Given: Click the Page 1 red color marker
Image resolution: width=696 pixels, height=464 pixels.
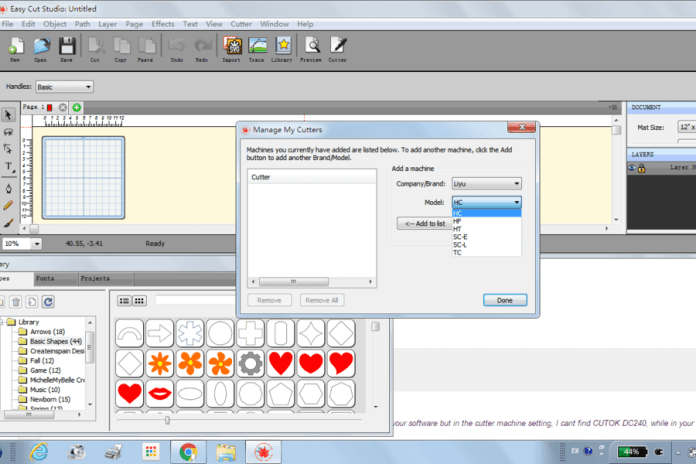Looking at the screenshot, I should point(50,107).
